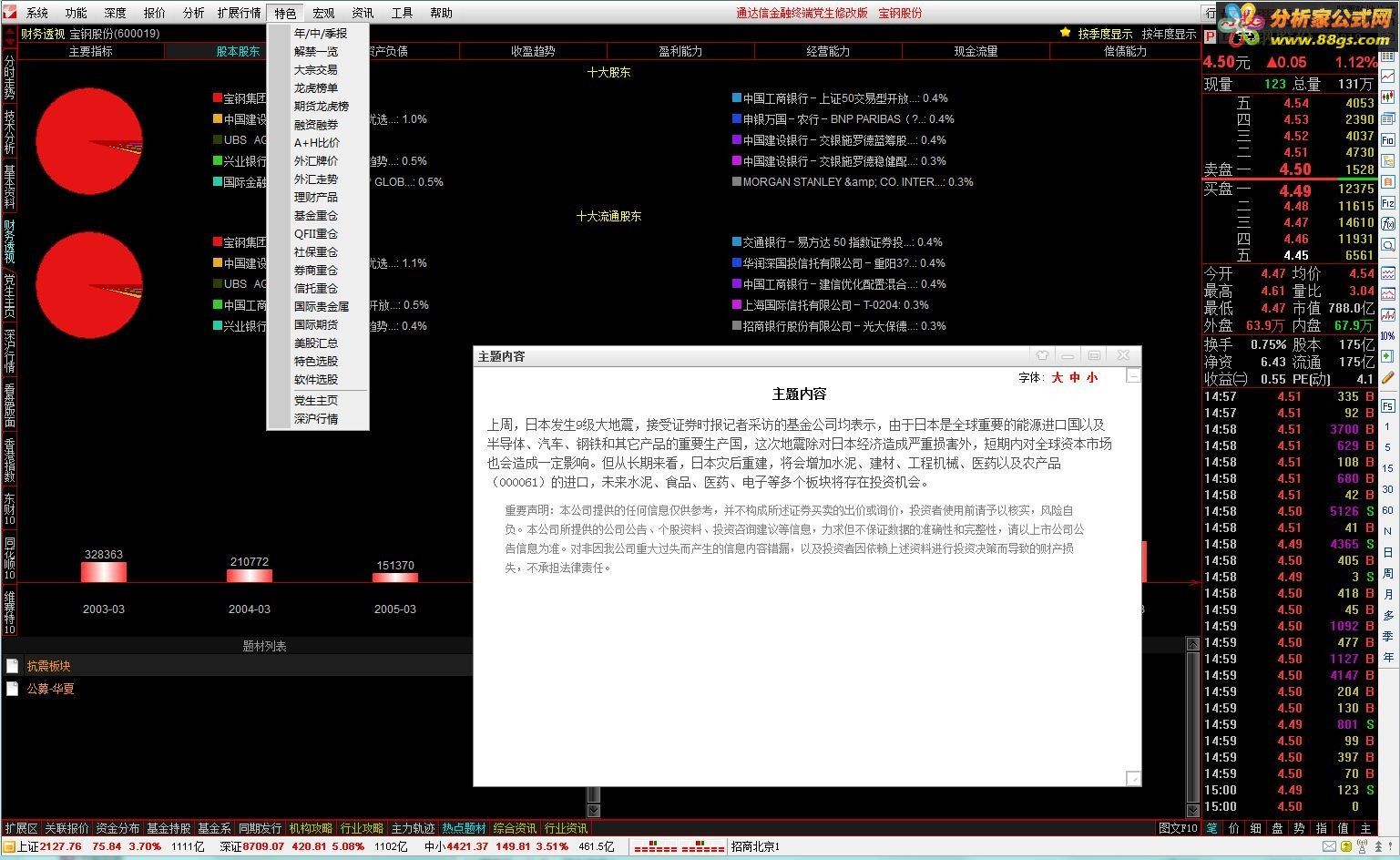Select 龙虎榜单 from the 特色 menu
The height and width of the screenshot is (860, 1400).
click(x=316, y=87)
